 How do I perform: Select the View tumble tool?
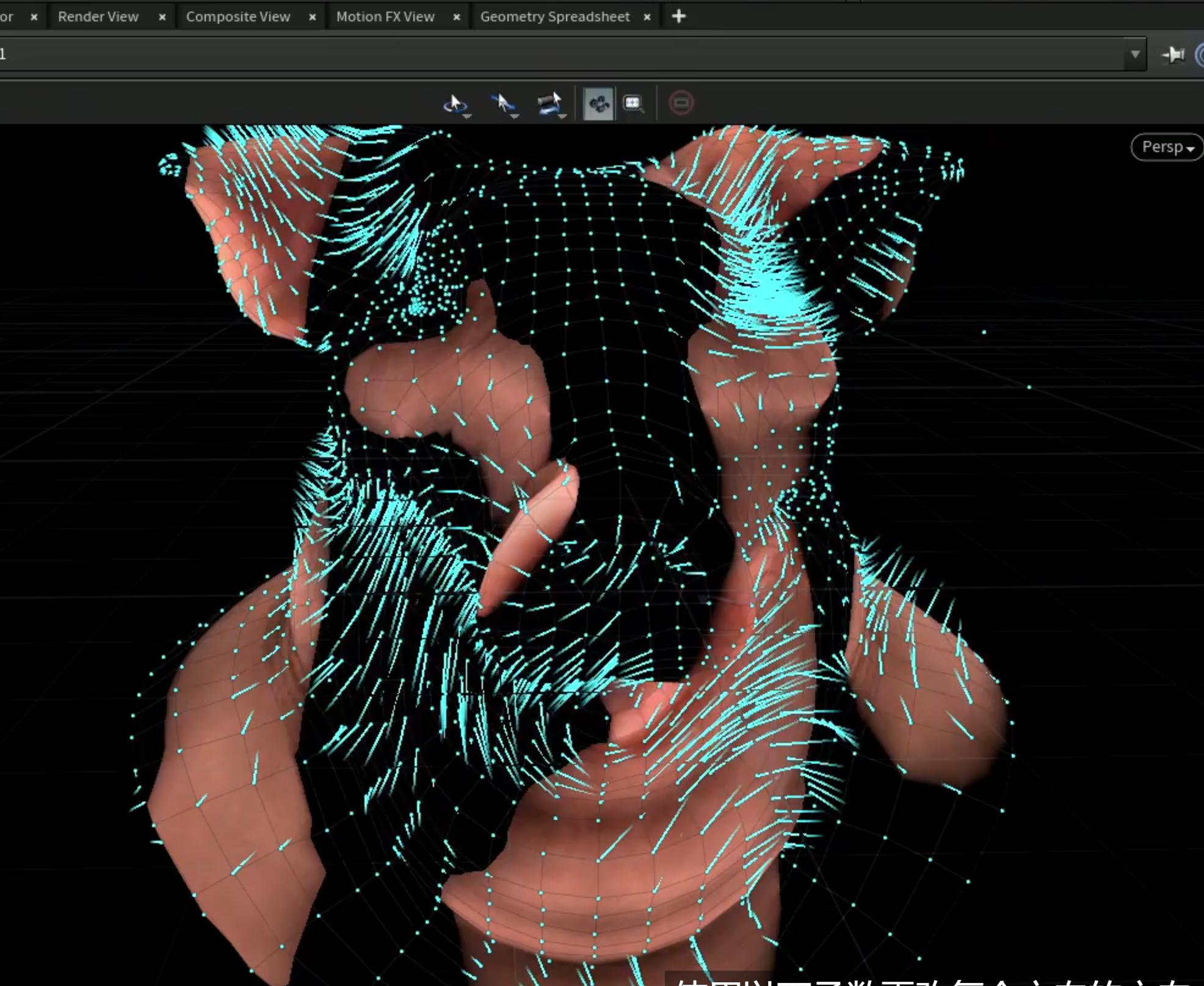click(x=455, y=104)
